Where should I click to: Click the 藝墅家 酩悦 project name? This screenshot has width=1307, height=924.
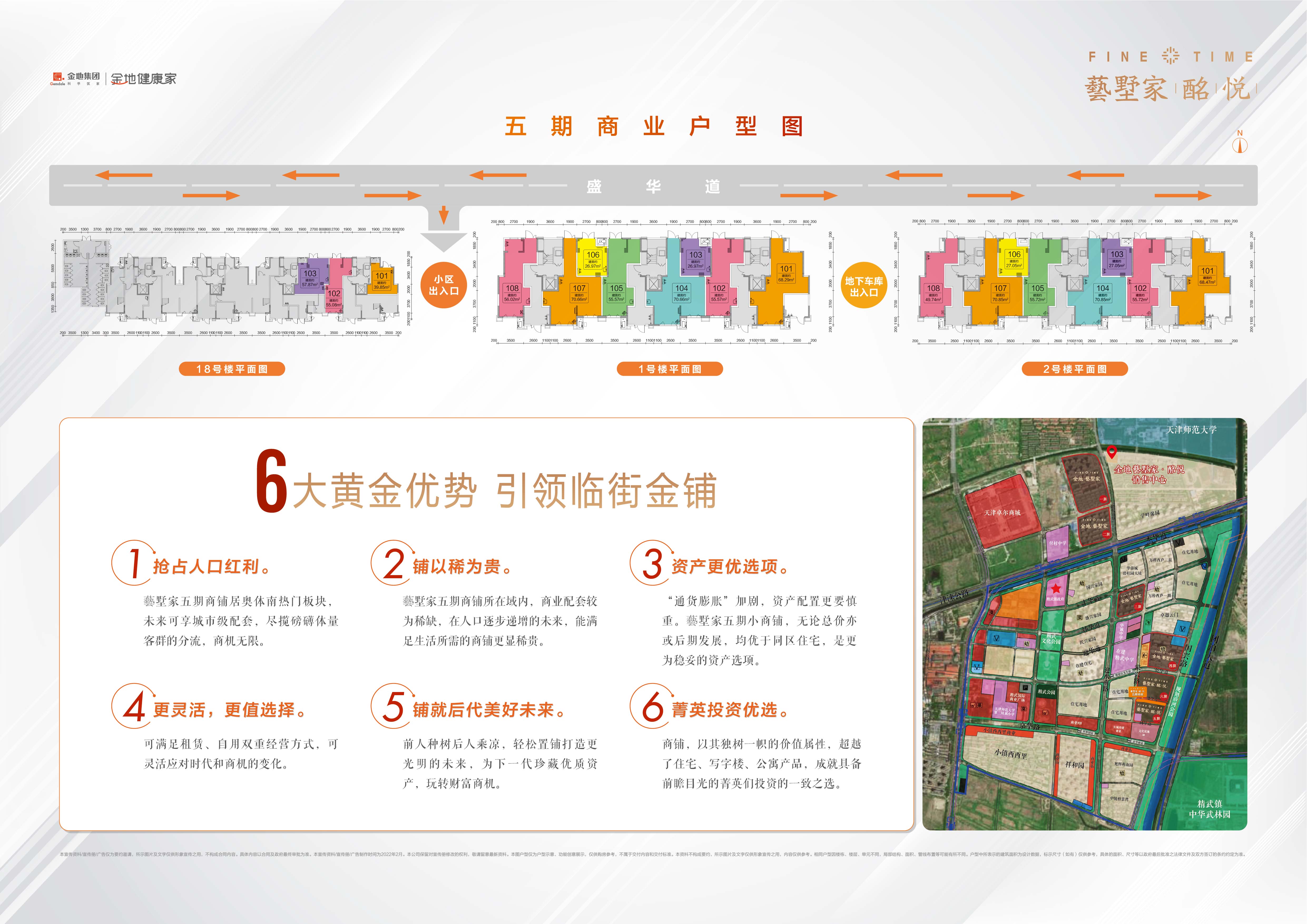pyautogui.click(x=1170, y=89)
